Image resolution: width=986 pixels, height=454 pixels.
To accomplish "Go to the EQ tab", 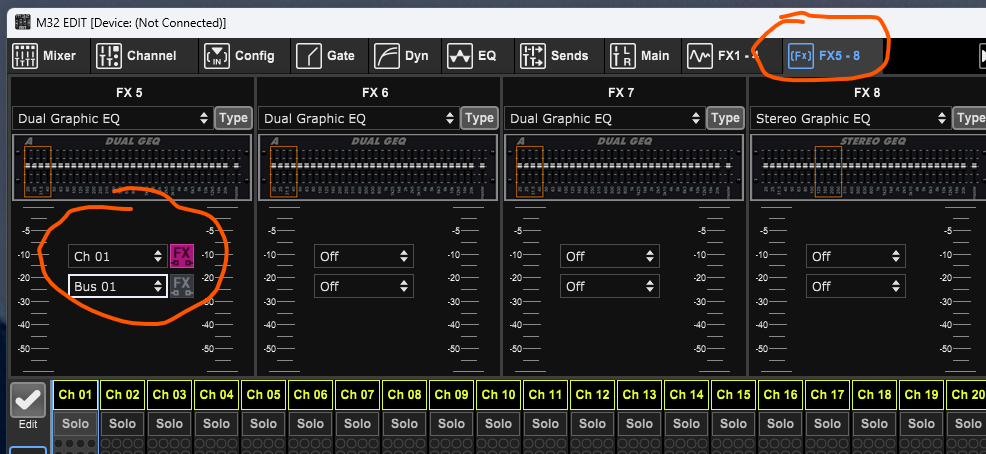I will coord(473,56).
